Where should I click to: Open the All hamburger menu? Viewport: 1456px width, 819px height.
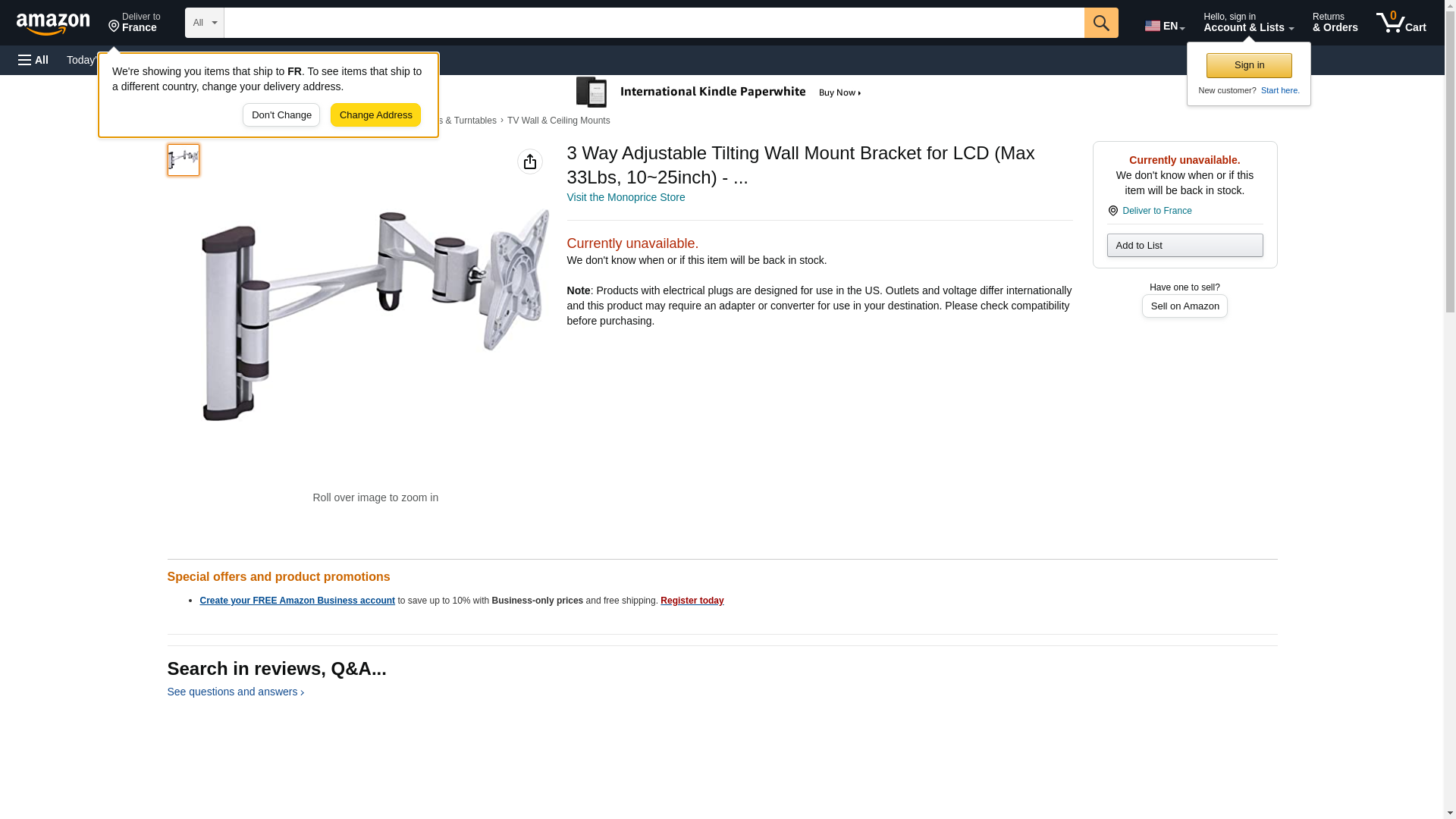point(33,60)
